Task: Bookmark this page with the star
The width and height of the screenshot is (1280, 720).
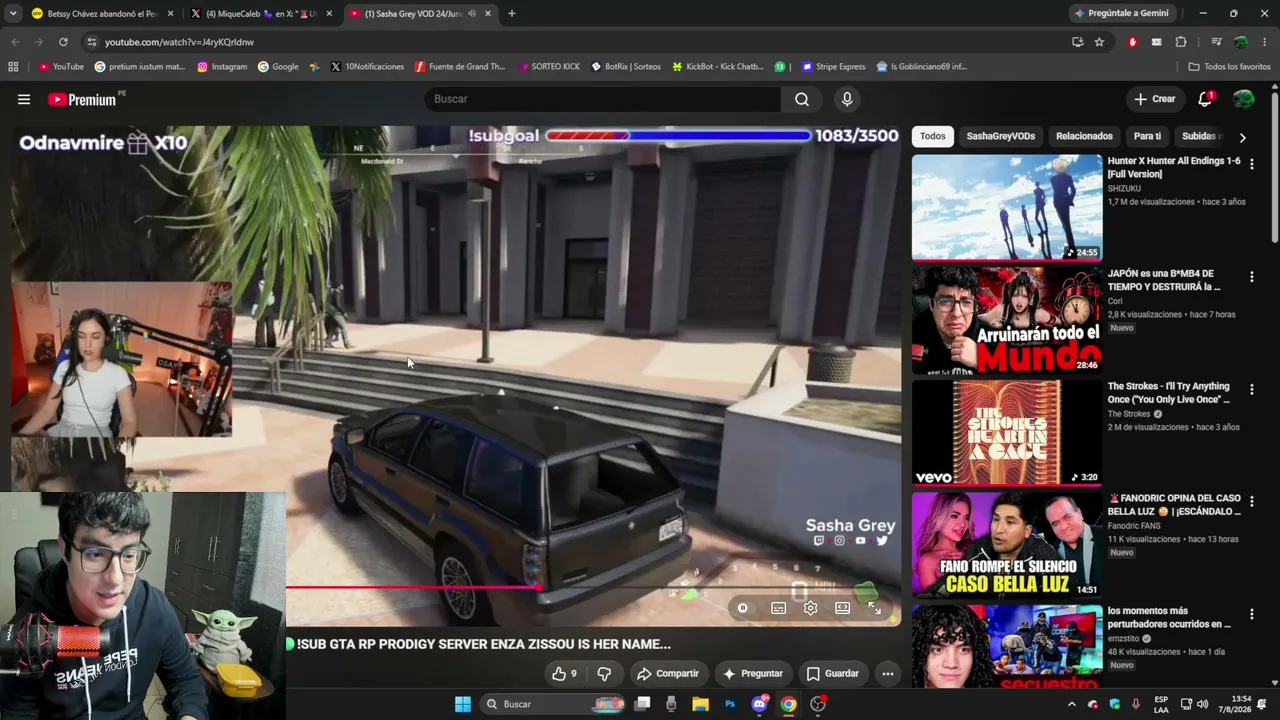Action: click(x=1099, y=42)
